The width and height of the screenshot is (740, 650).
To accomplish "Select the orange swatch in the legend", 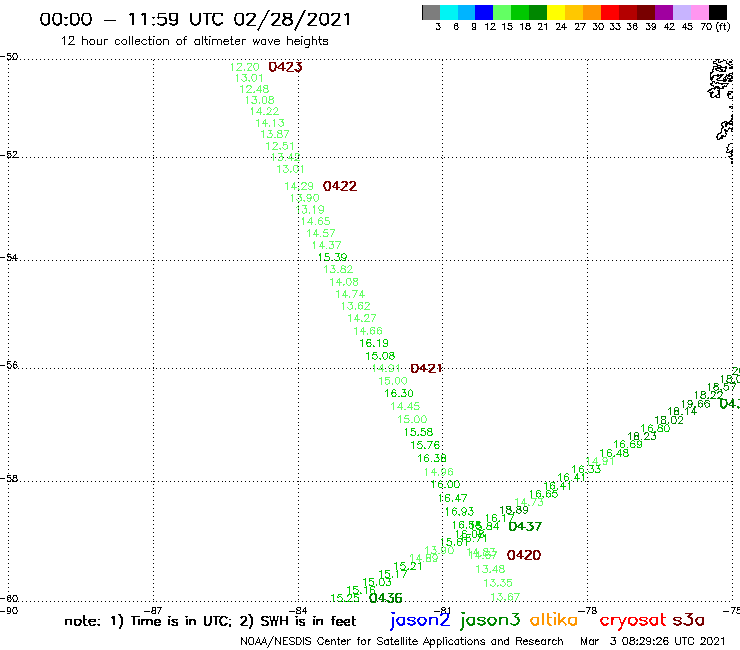I will click(x=592, y=12).
